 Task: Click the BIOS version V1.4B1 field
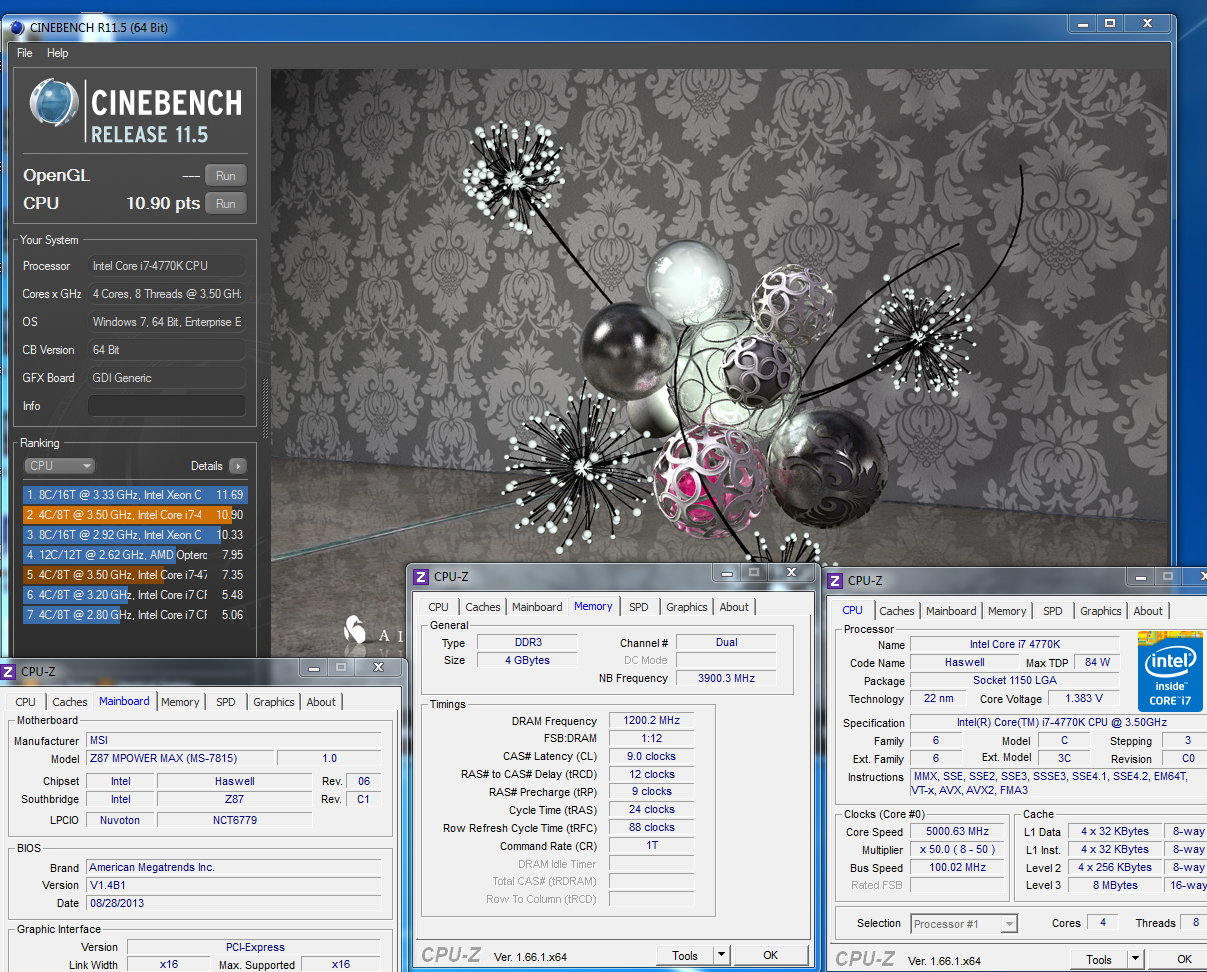(x=233, y=885)
